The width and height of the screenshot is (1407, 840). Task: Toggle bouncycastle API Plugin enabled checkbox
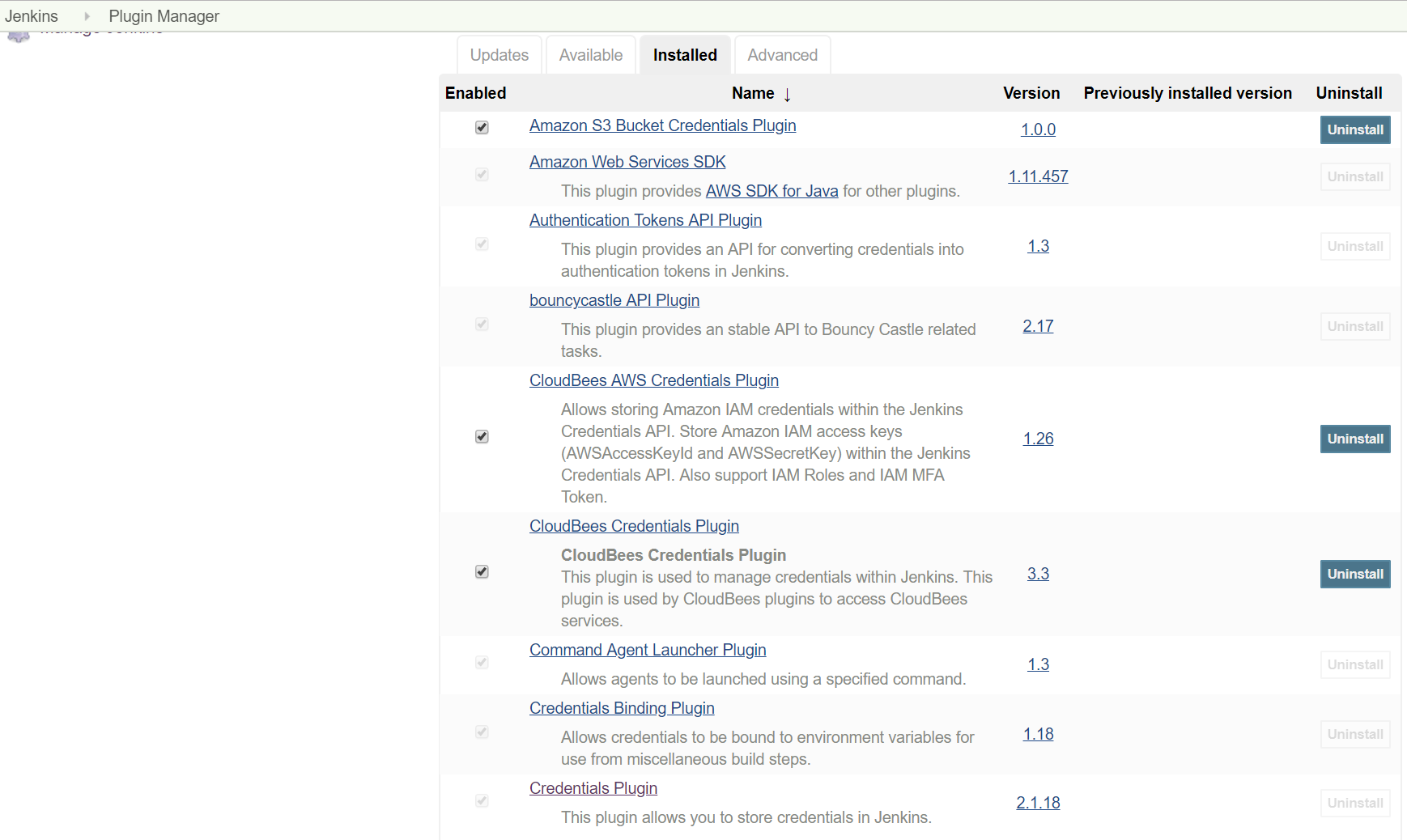click(x=482, y=324)
